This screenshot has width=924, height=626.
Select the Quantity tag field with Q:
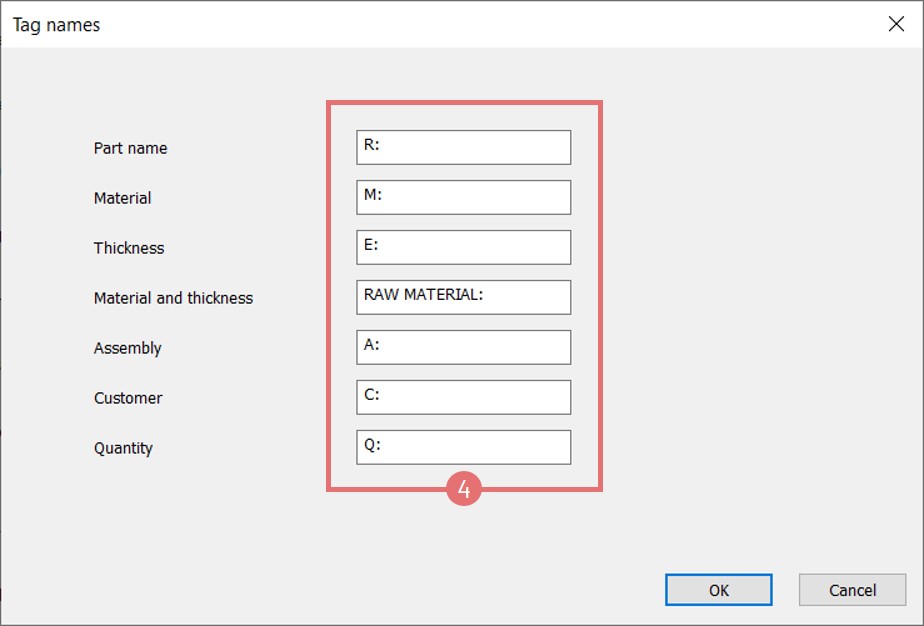463,447
